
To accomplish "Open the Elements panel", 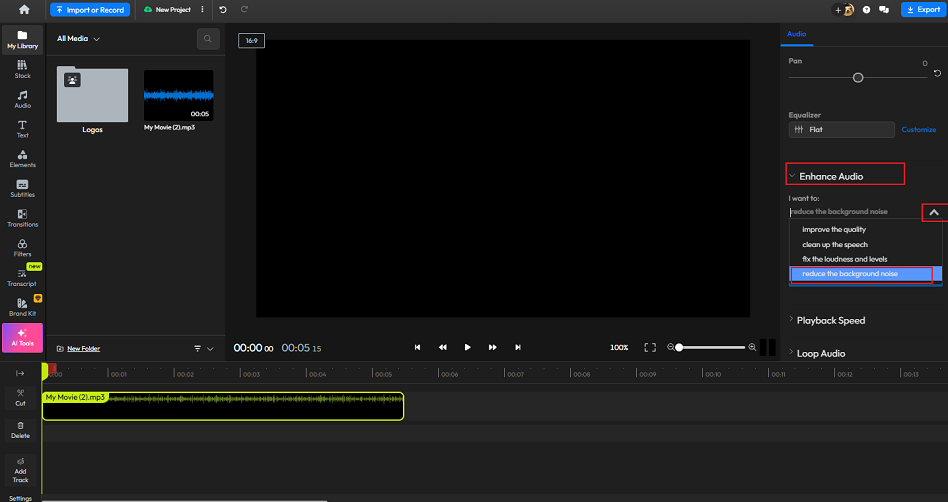I will 22,158.
